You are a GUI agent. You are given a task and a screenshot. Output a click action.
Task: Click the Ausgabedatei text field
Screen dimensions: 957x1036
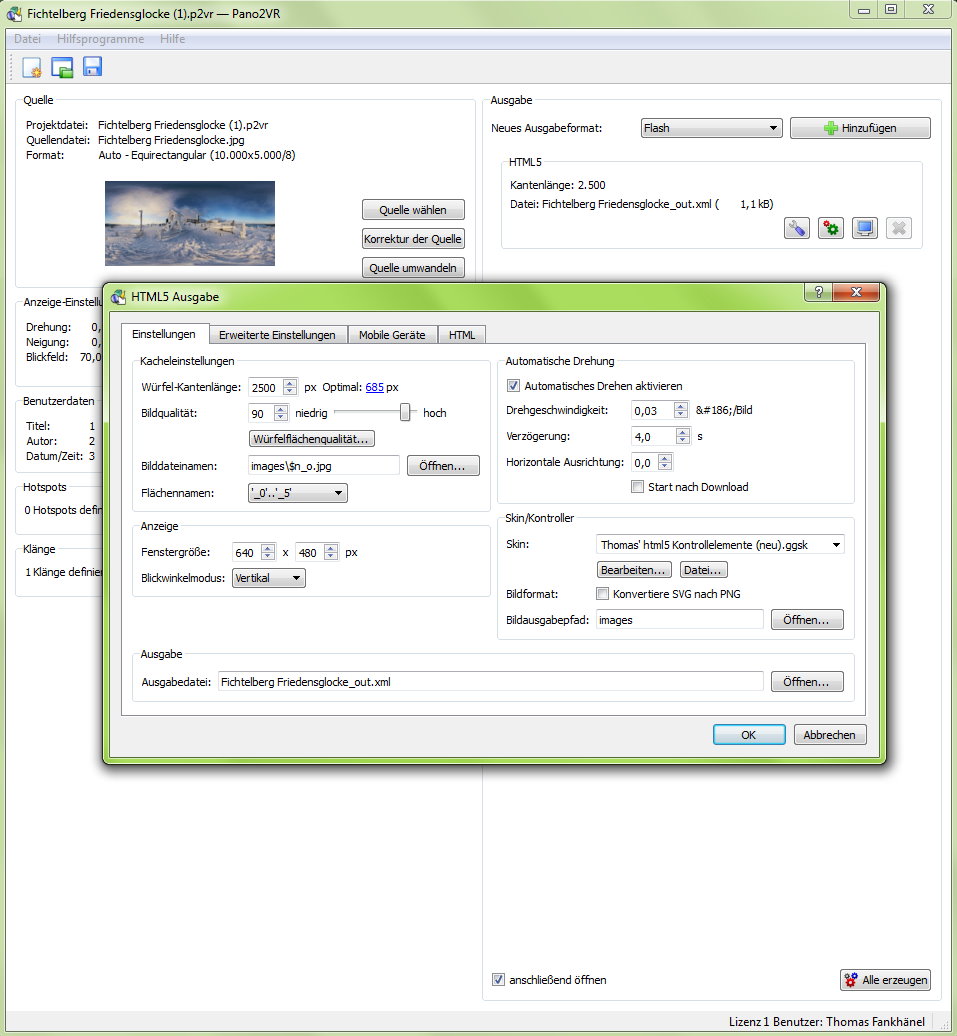[x=490, y=681]
